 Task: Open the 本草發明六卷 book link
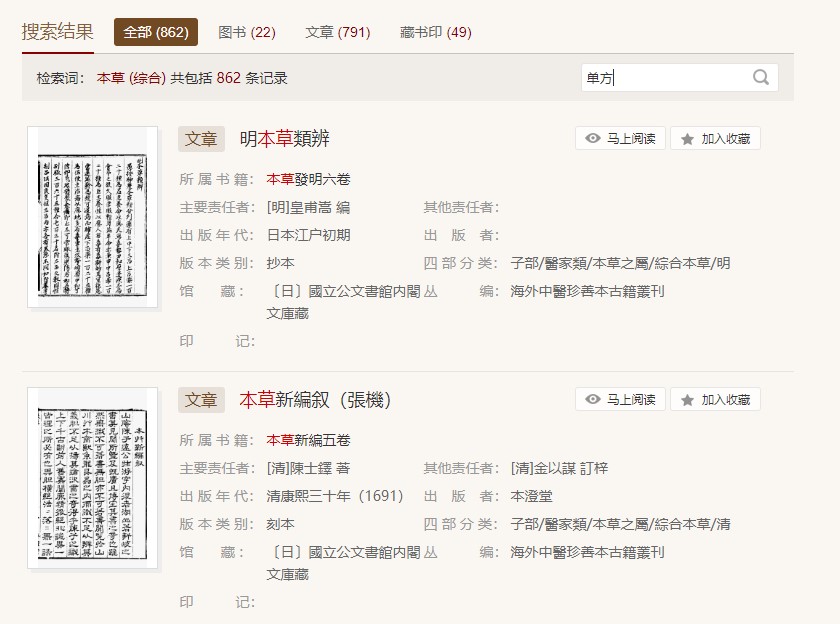(309, 180)
